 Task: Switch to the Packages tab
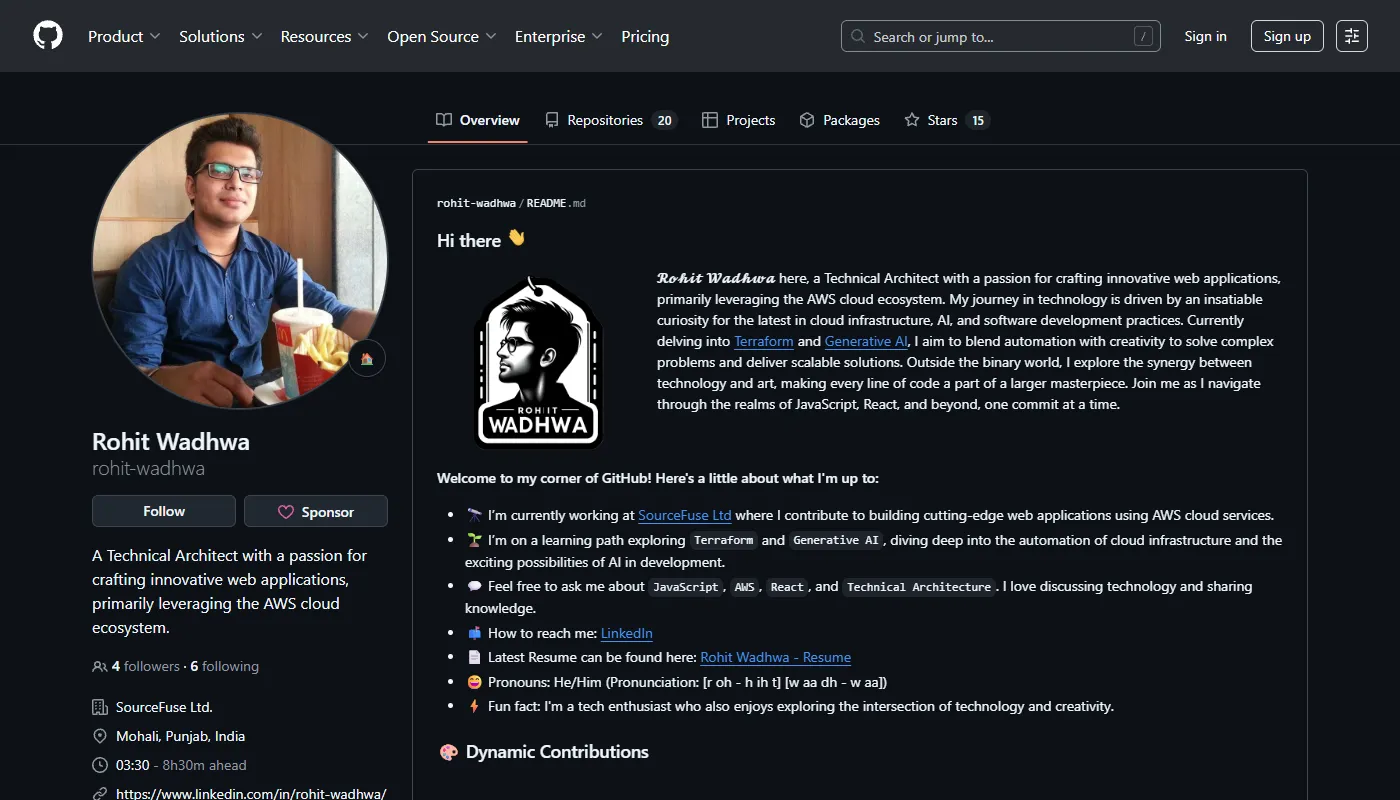pos(840,120)
